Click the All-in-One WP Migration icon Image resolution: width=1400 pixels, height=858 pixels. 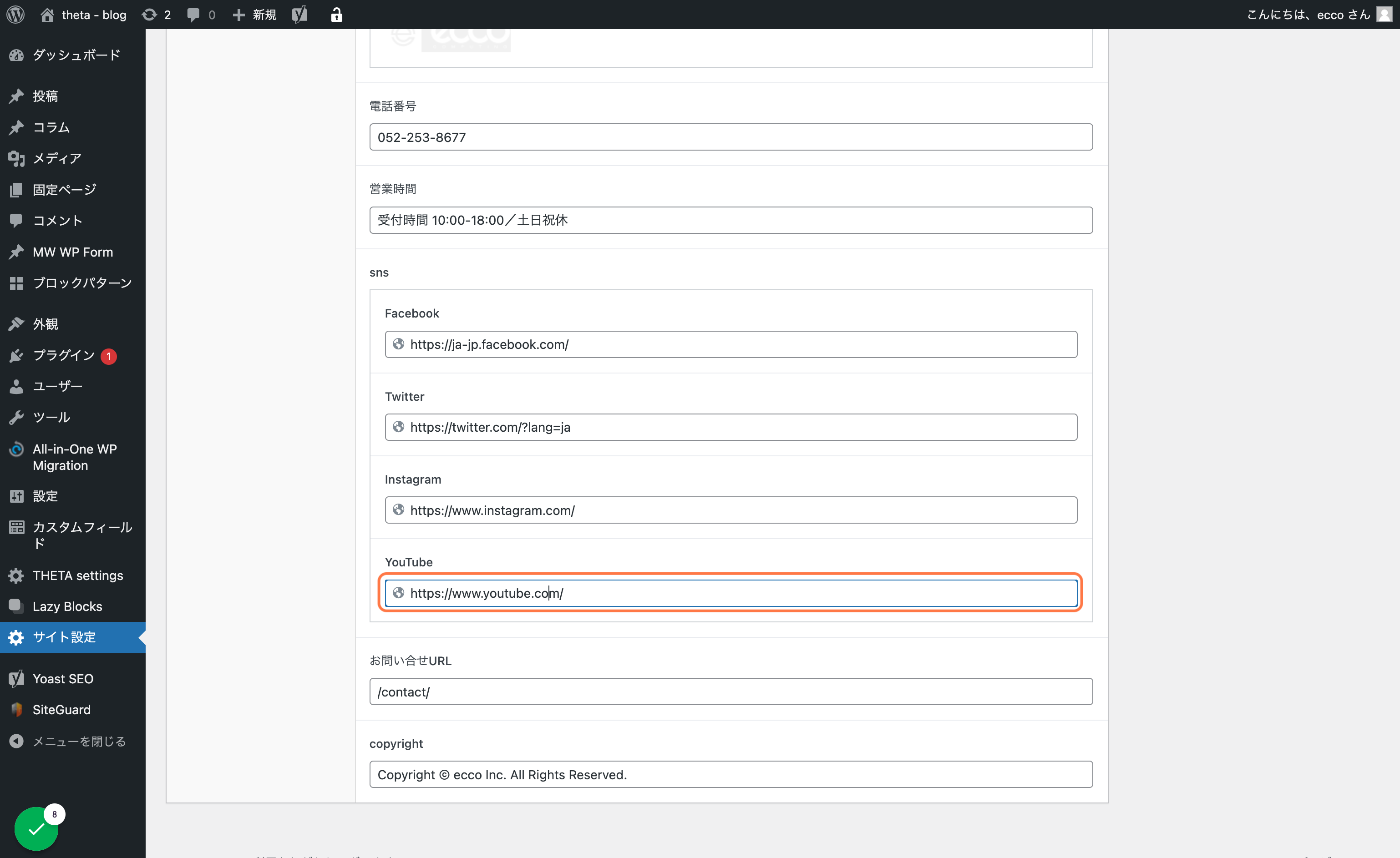point(16,449)
